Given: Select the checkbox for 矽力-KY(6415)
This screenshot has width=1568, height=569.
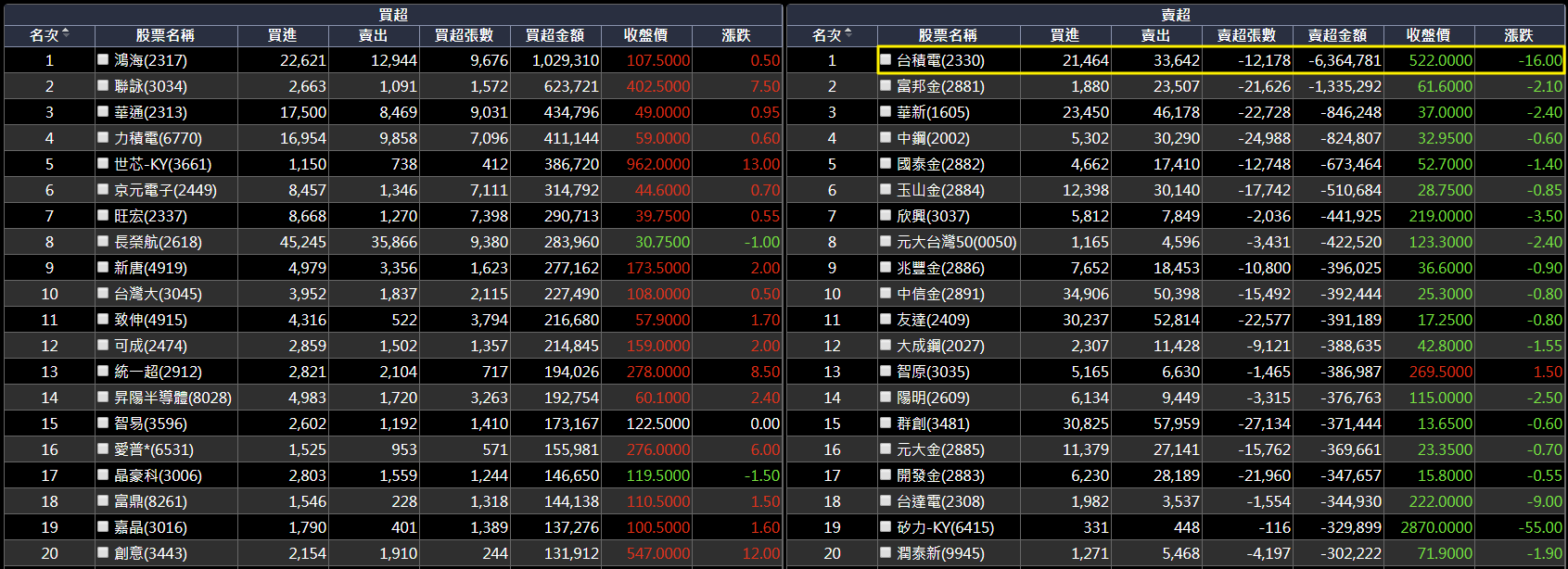Looking at the screenshot, I should tap(886, 526).
